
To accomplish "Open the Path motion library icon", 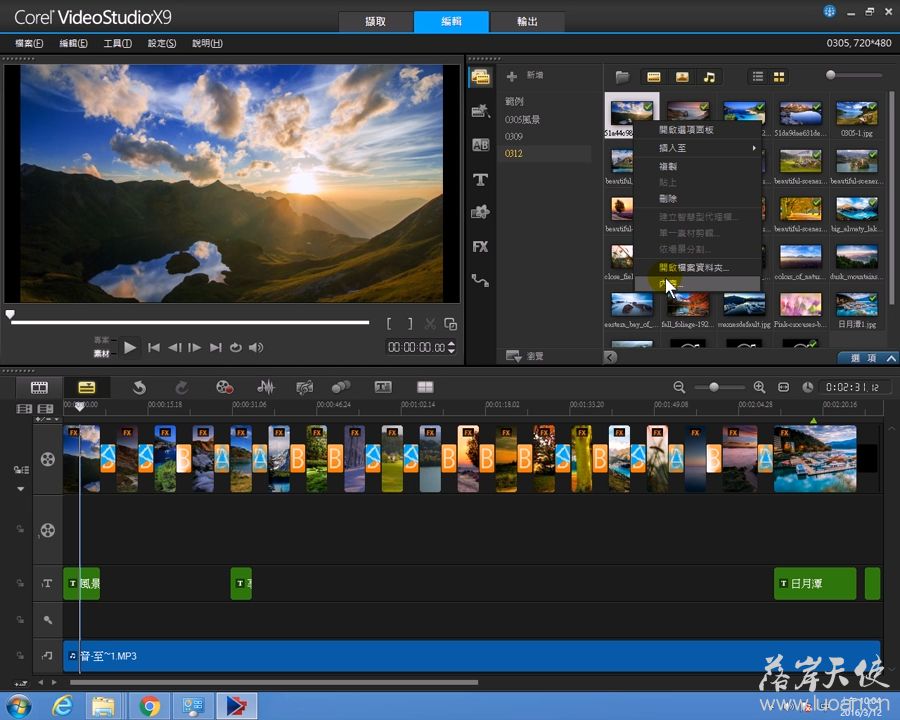I will point(480,280).
